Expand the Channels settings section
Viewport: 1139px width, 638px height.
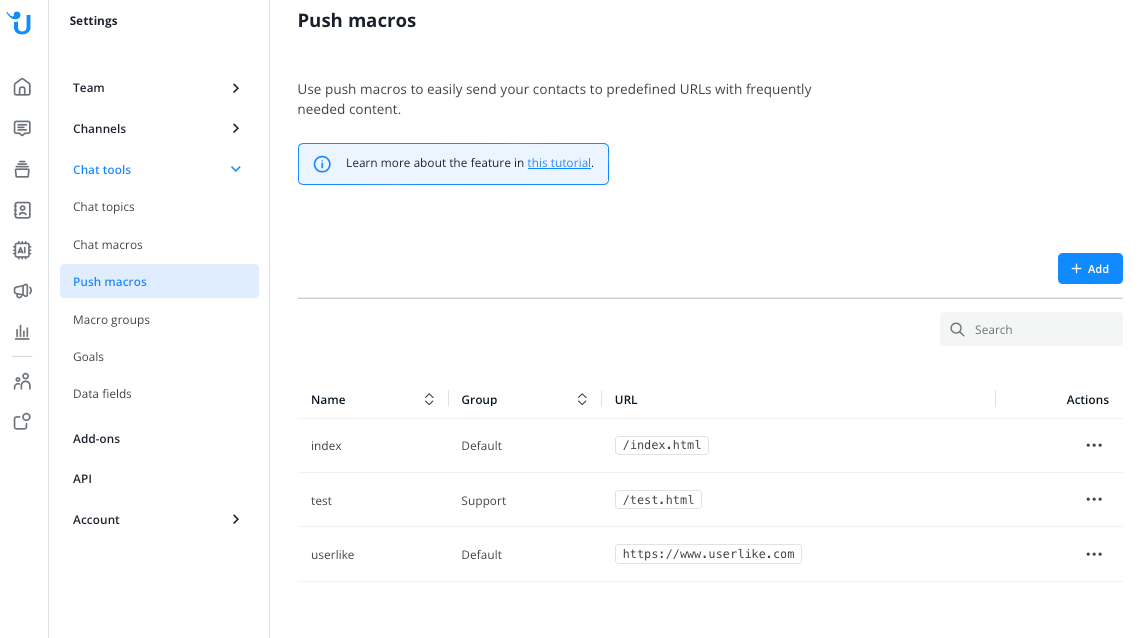(x=157, y=129)
